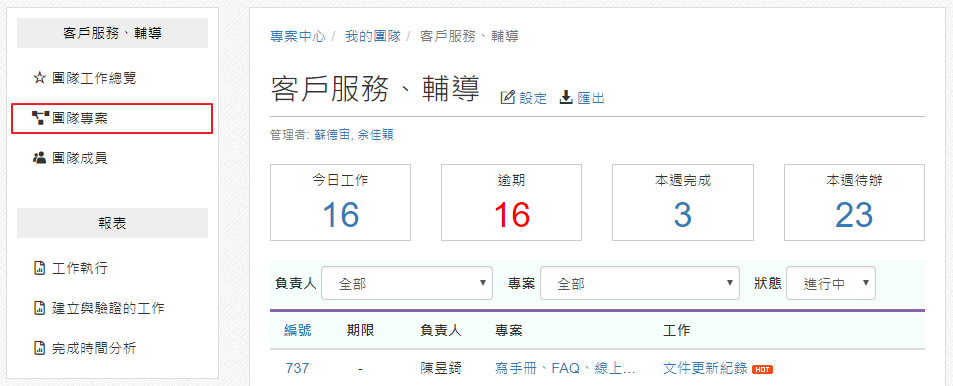Click the 我的團隊 breadcrumb link

pos(373,36)
